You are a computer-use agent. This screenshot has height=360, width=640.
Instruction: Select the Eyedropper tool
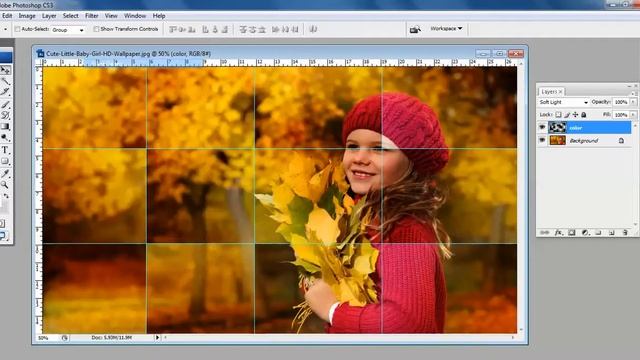[x=5, y=174]
